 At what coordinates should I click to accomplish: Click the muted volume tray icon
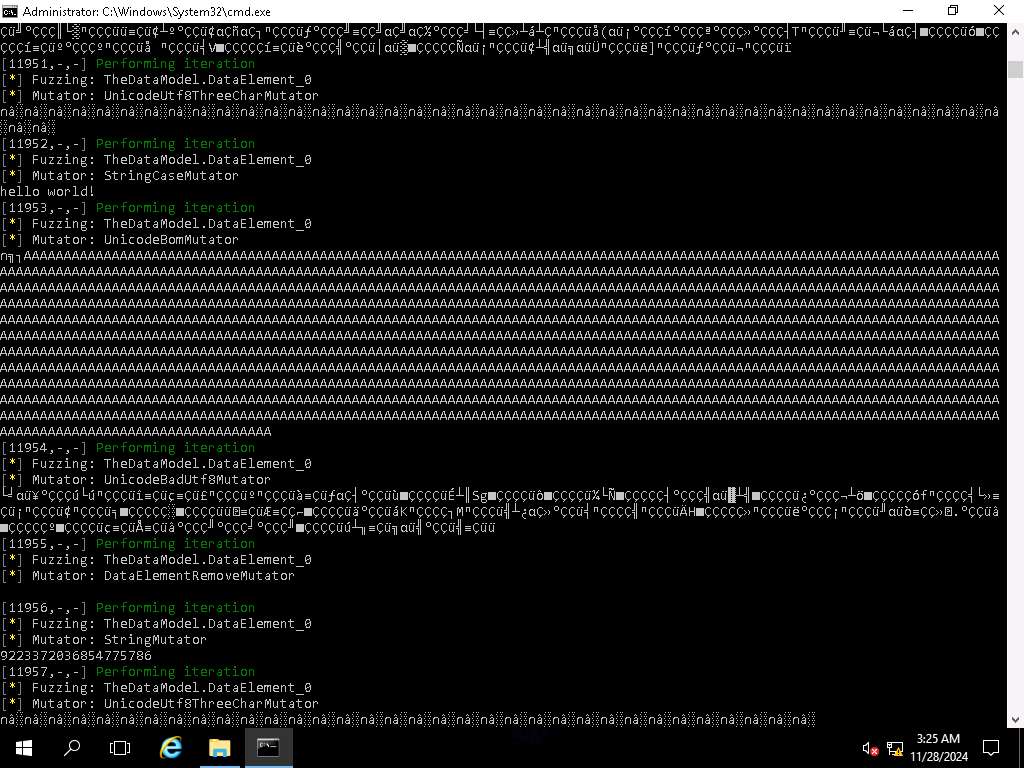870,748
